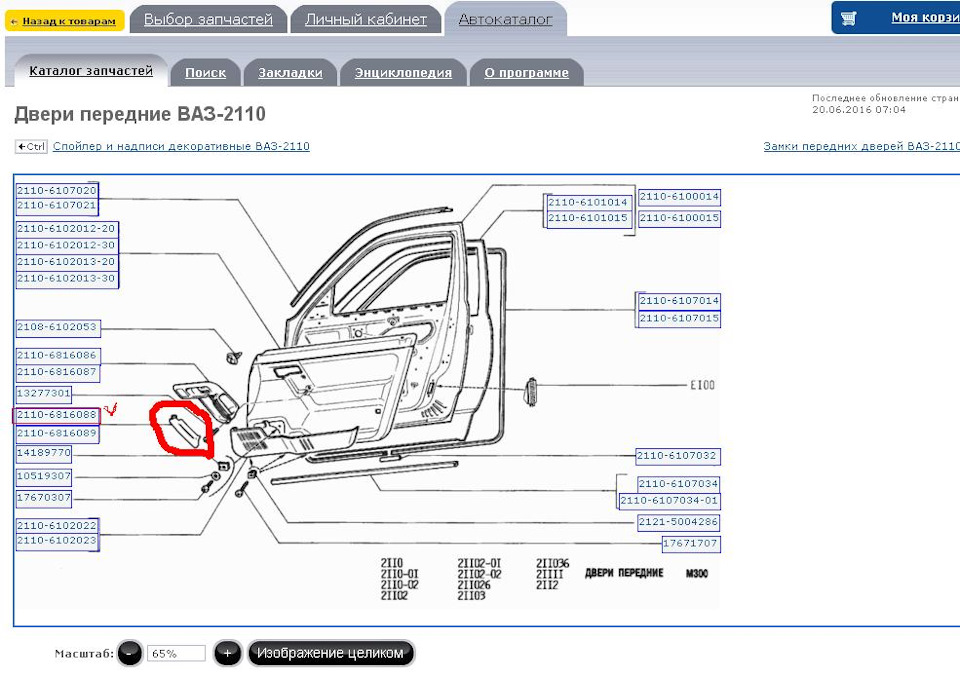
Task: Open Выбор запчастей tab
Action: click(x=208, y=19)
